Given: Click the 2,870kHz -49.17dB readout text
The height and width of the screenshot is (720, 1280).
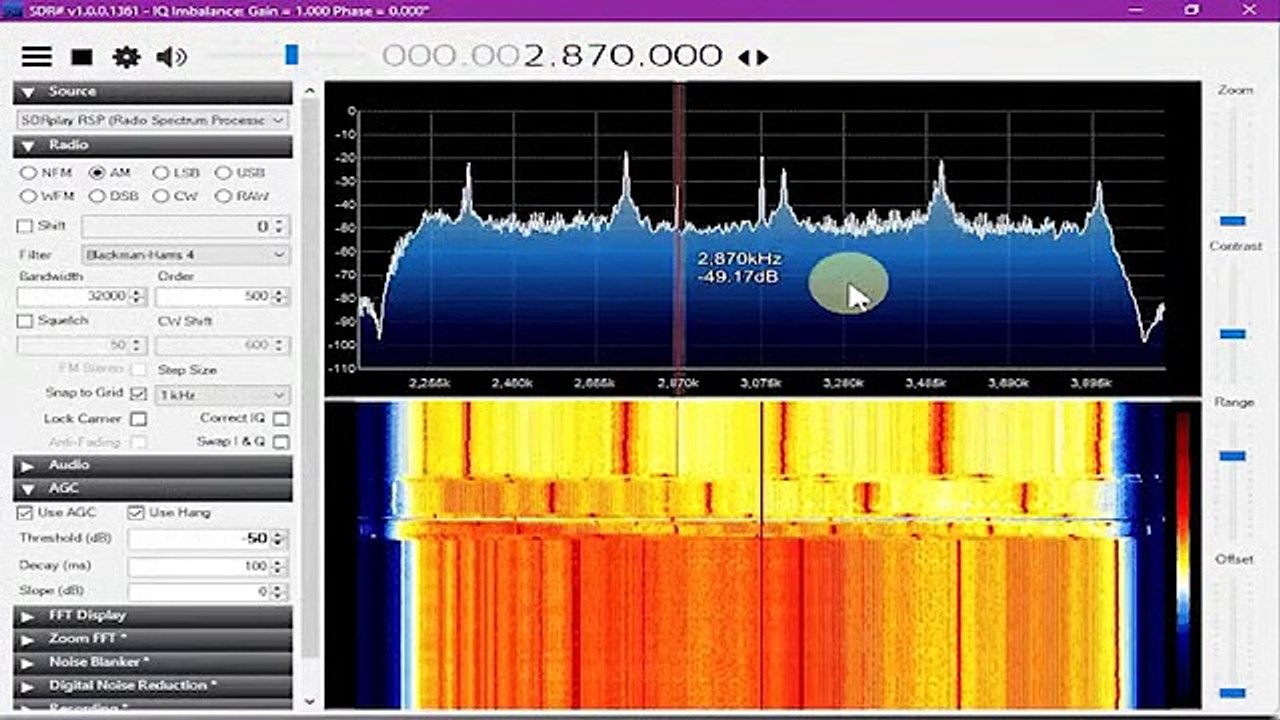Looking at the screenshot, I should pyautogui.click(x=738, y=267).
